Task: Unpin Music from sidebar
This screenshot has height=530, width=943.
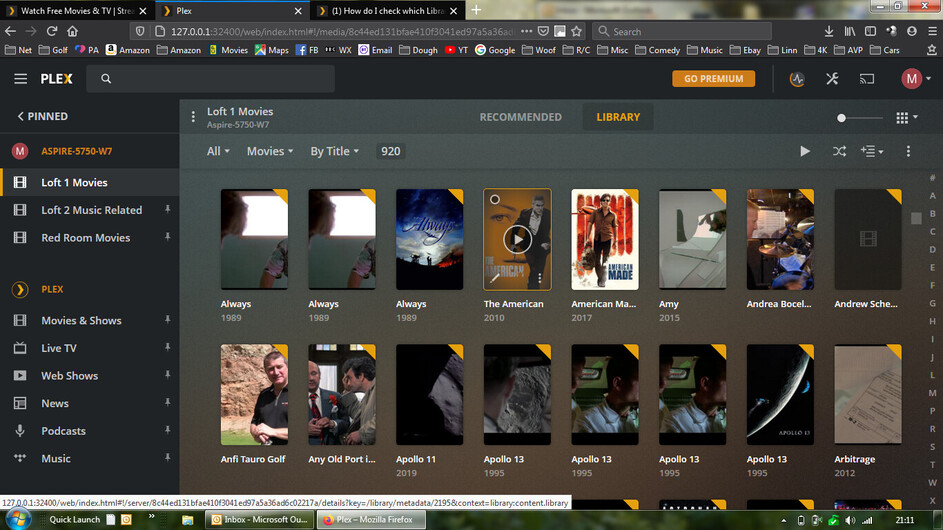Action: tap(168, 458)
